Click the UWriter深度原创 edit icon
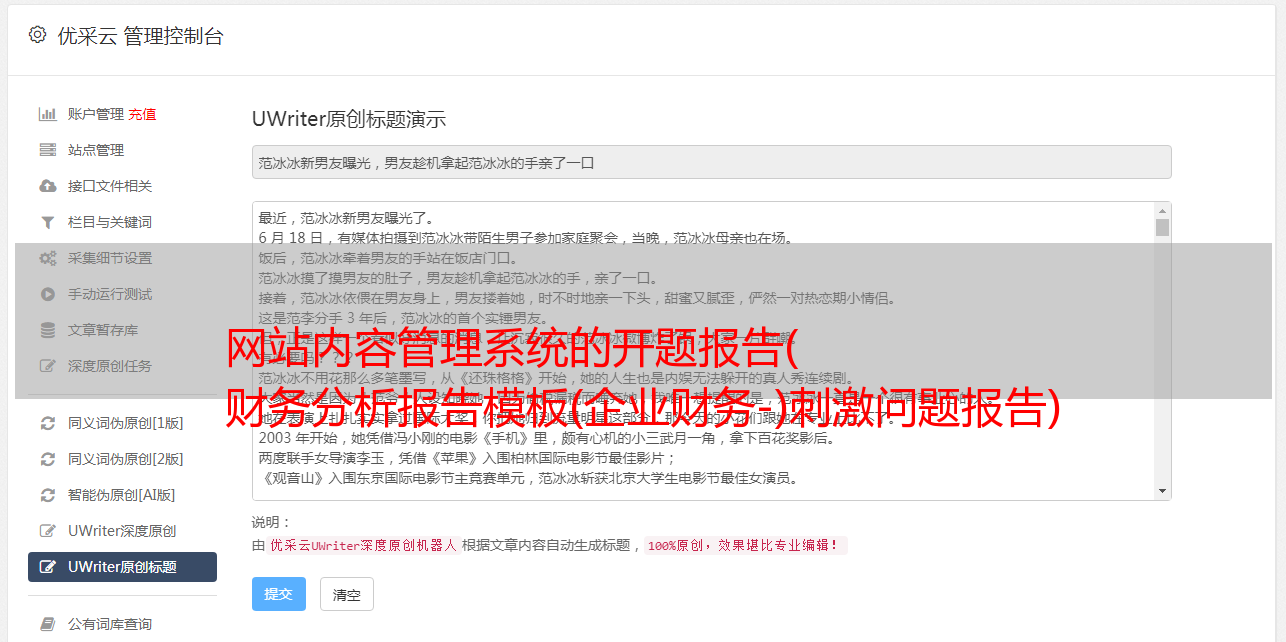This screenshot has height=642, width=1286. (47, 531)
